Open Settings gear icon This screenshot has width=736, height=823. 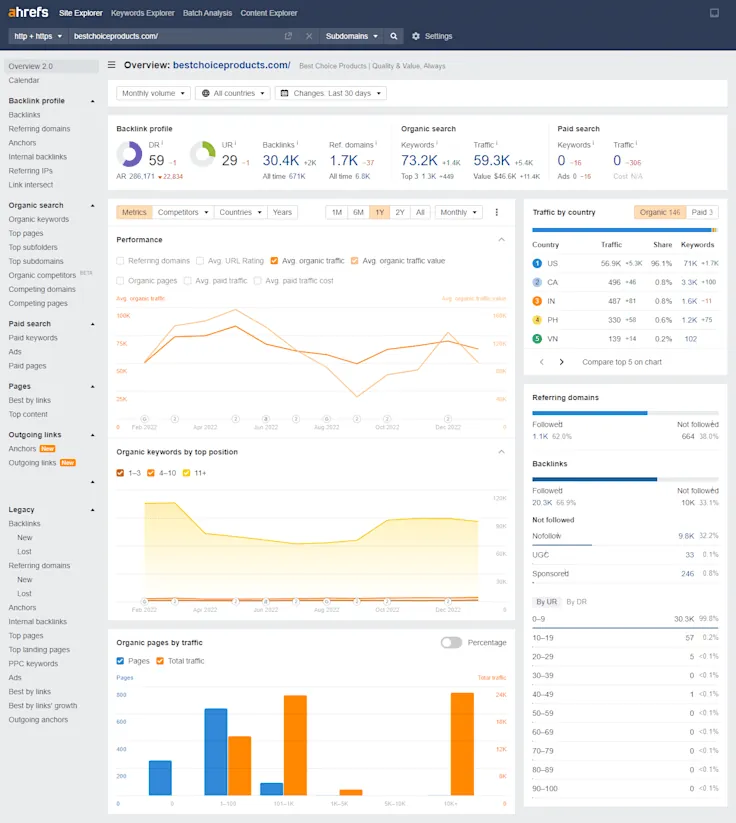[x=416, y=36]
